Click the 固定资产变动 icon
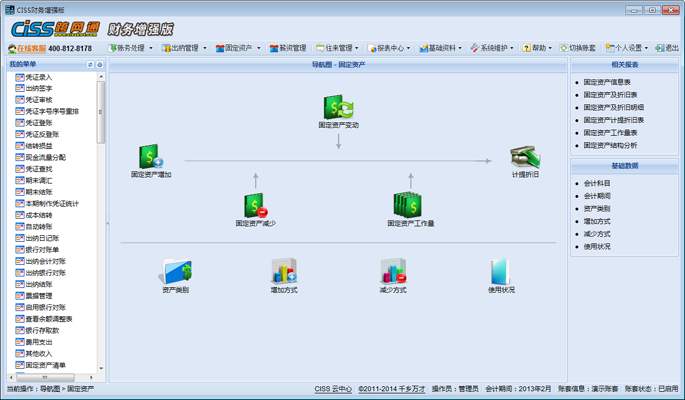The image size is (685, 400). 338,108
